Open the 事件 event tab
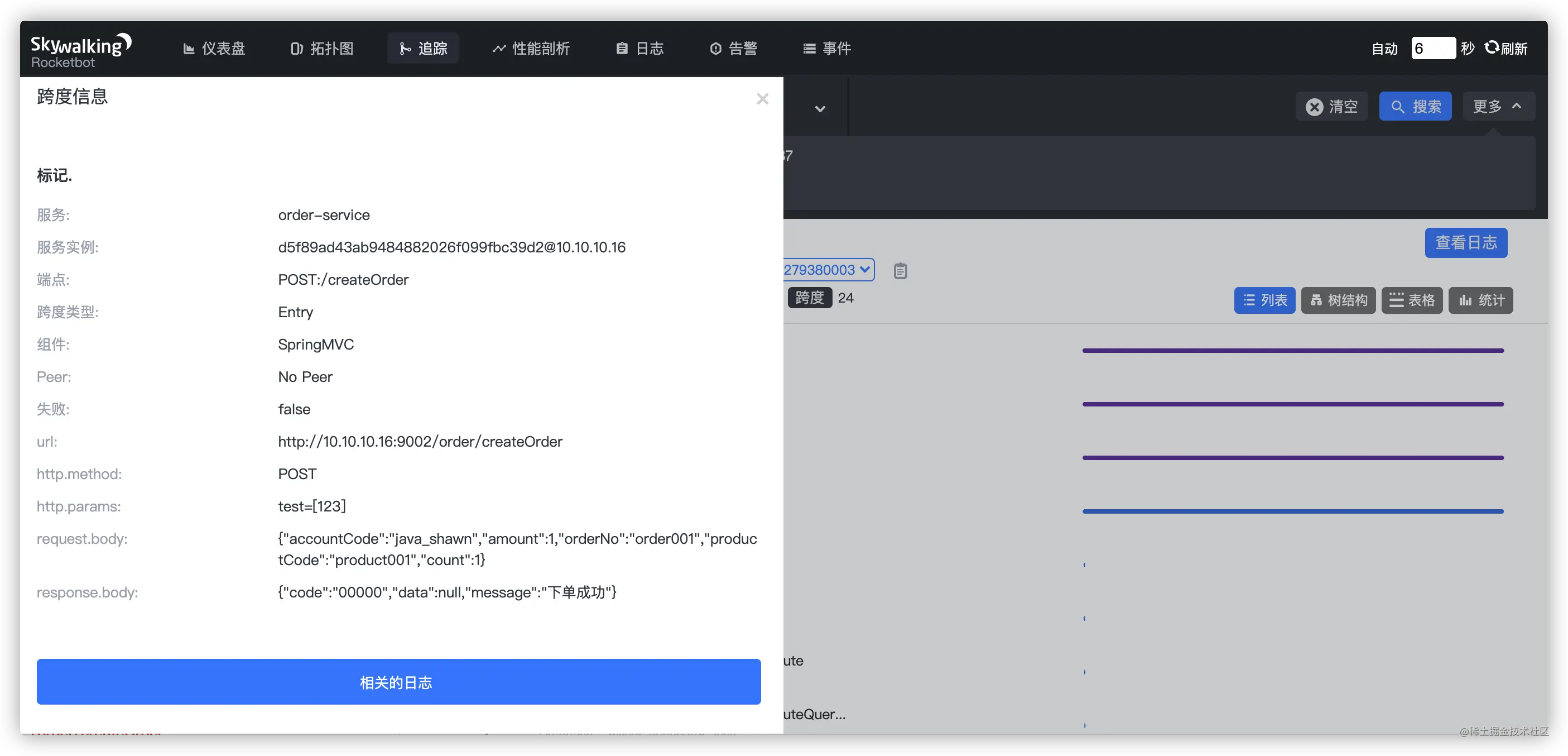This screenshot has width=1568, height=756. [x=826, y=49]
